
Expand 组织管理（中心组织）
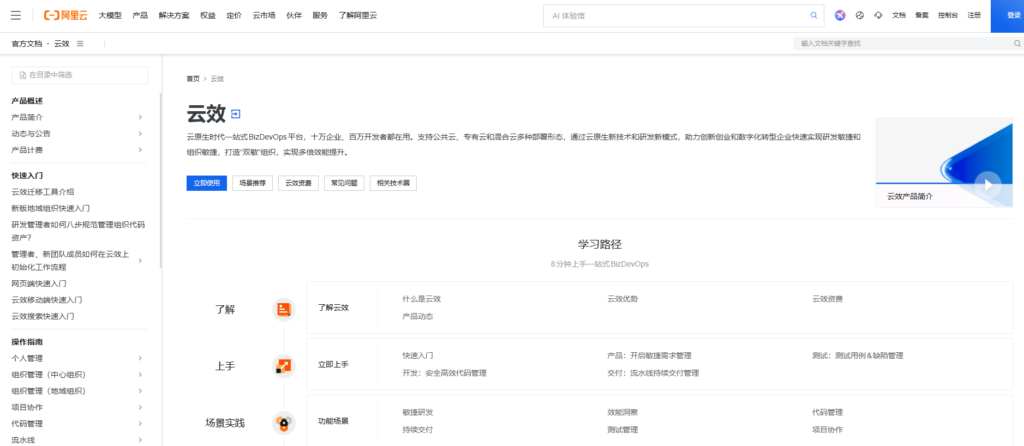[140, 375]
